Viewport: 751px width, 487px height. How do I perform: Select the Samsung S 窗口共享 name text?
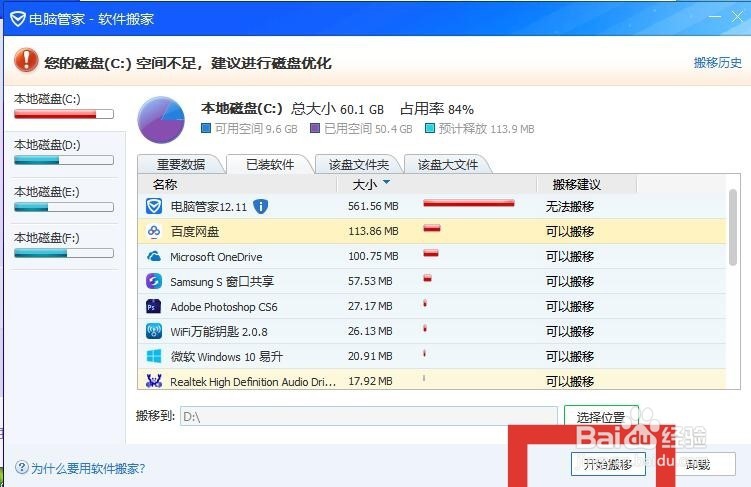(222, 282)
